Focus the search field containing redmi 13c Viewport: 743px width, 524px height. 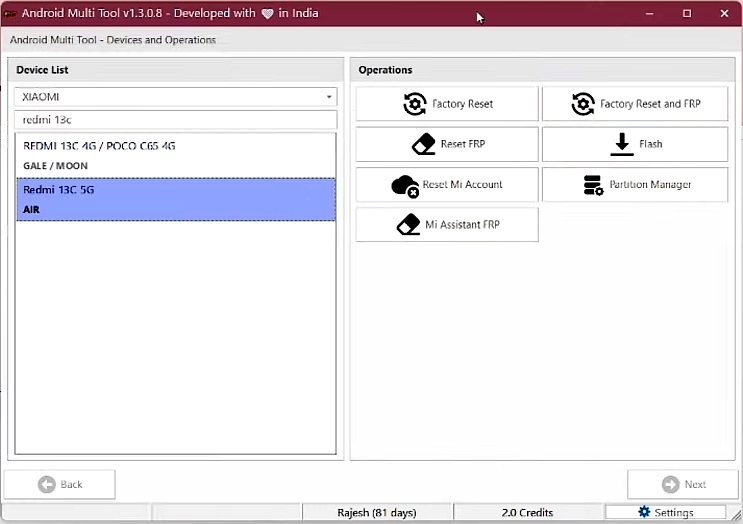(x=175, y=120)
